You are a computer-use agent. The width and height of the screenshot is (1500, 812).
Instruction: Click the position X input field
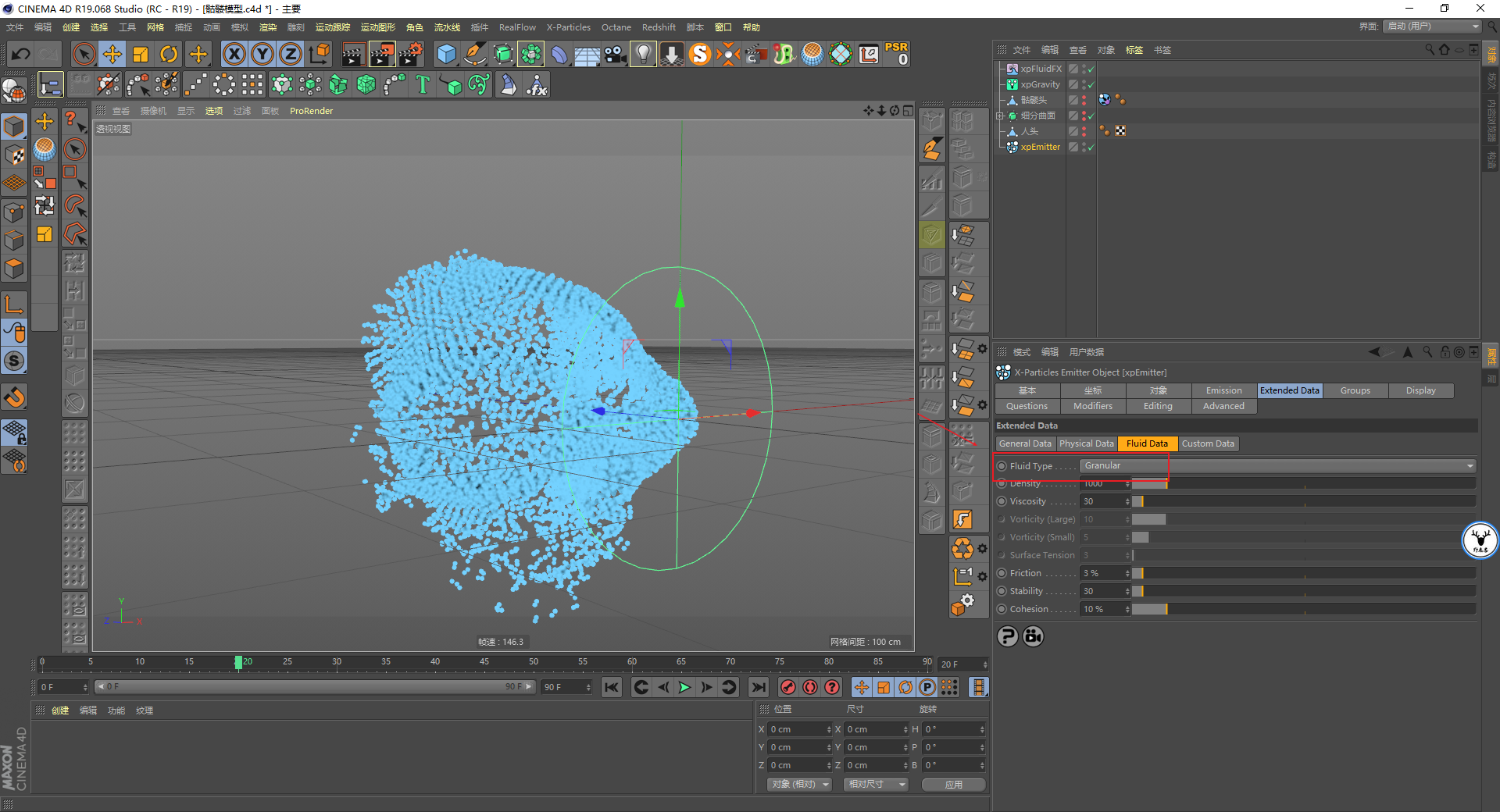[x=801, y=729]
